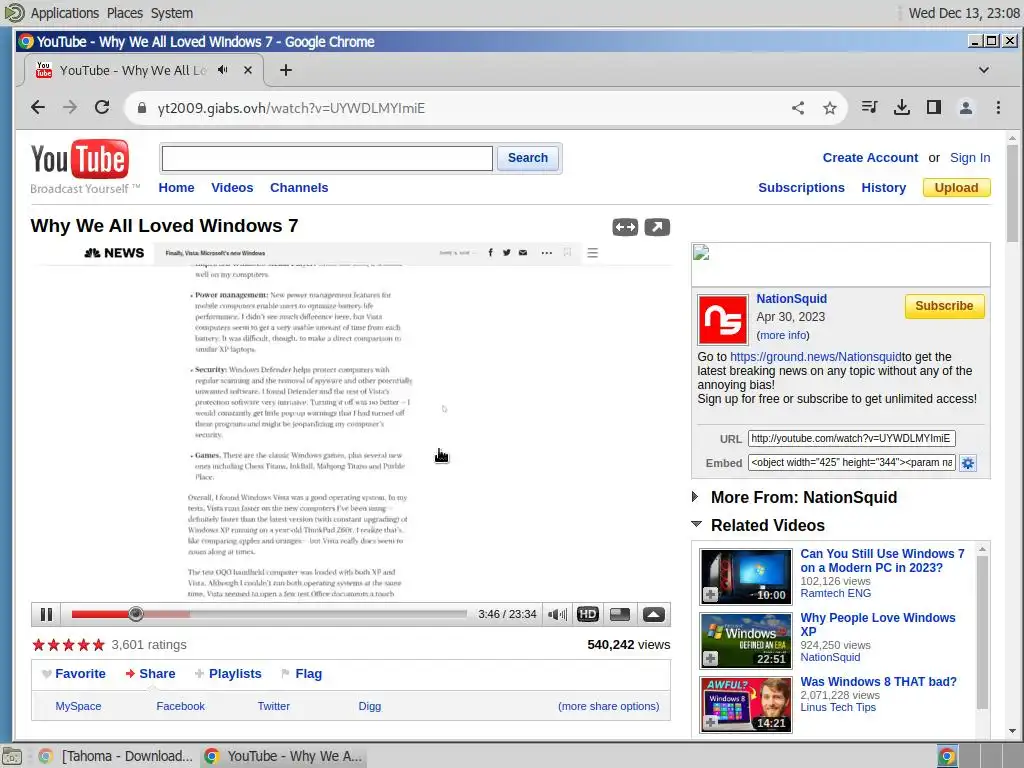This screenshot has height=768, width=1024.
Task: Reload the page
Action: pyautogui.click(x=102, y=108)
